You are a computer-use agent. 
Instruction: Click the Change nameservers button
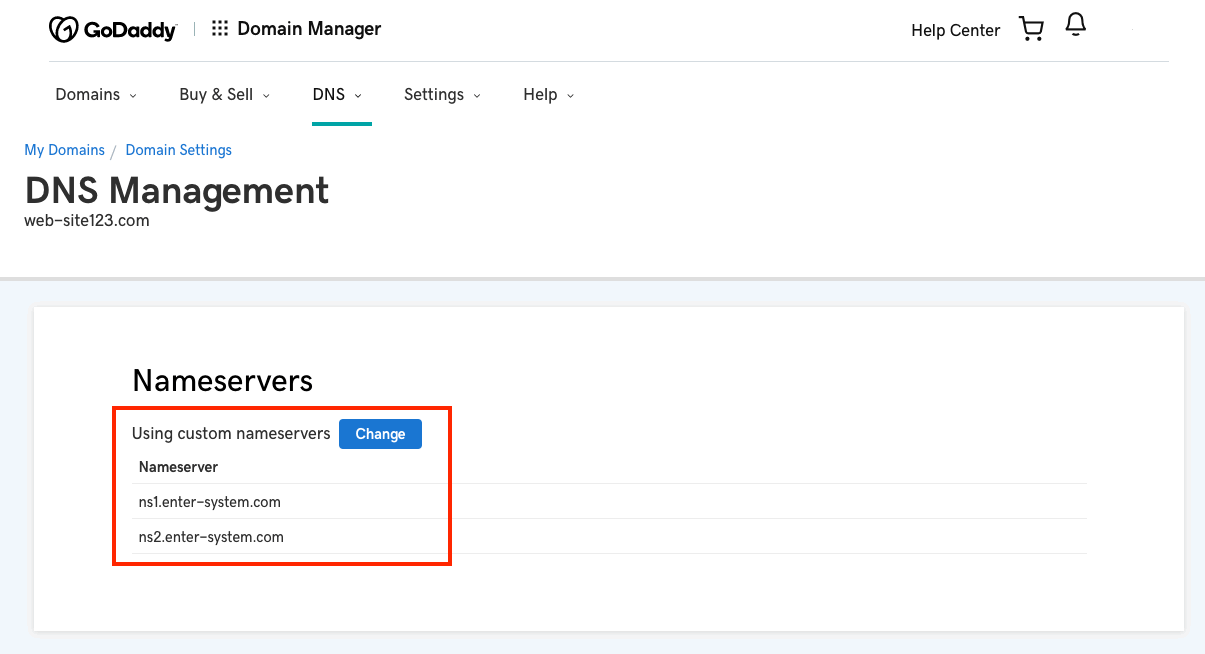(380, 434)
